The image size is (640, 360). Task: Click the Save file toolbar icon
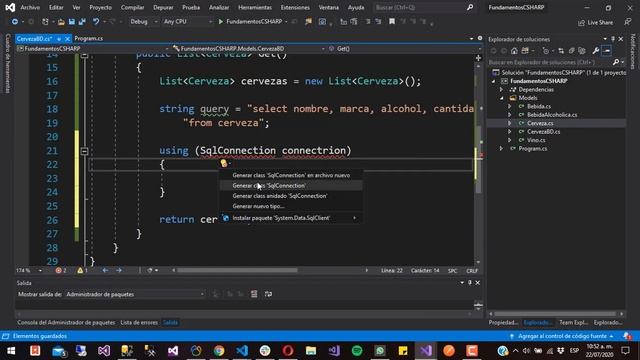[72, 22]
